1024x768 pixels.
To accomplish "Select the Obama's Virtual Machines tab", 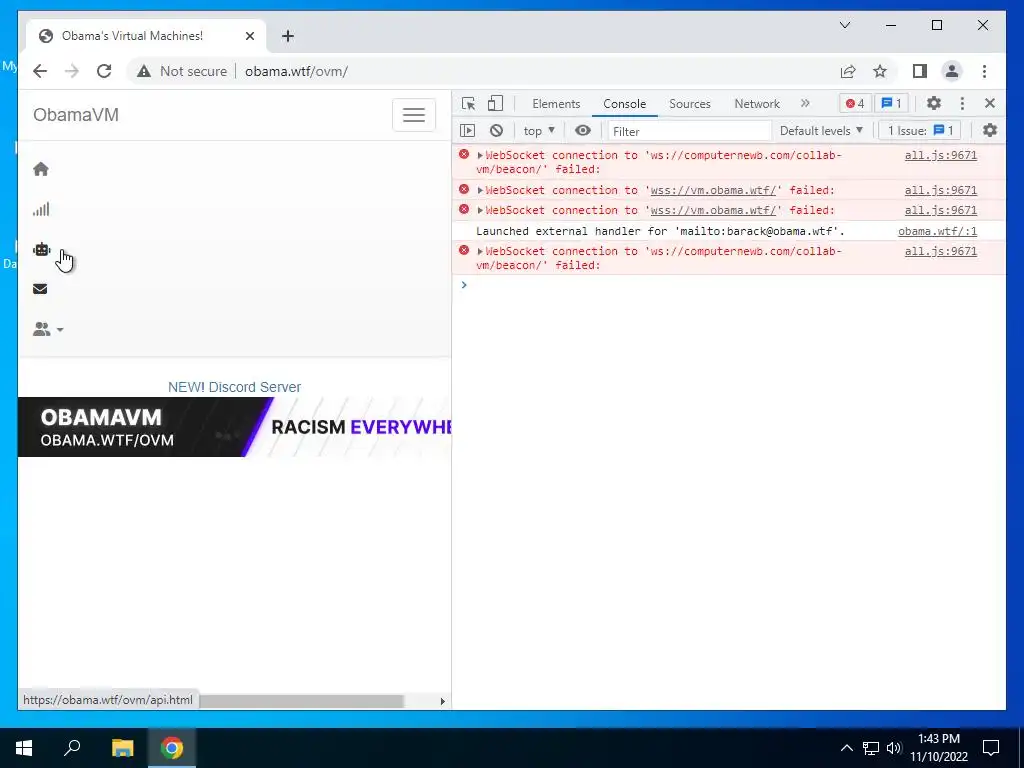I will click(146, 36).
